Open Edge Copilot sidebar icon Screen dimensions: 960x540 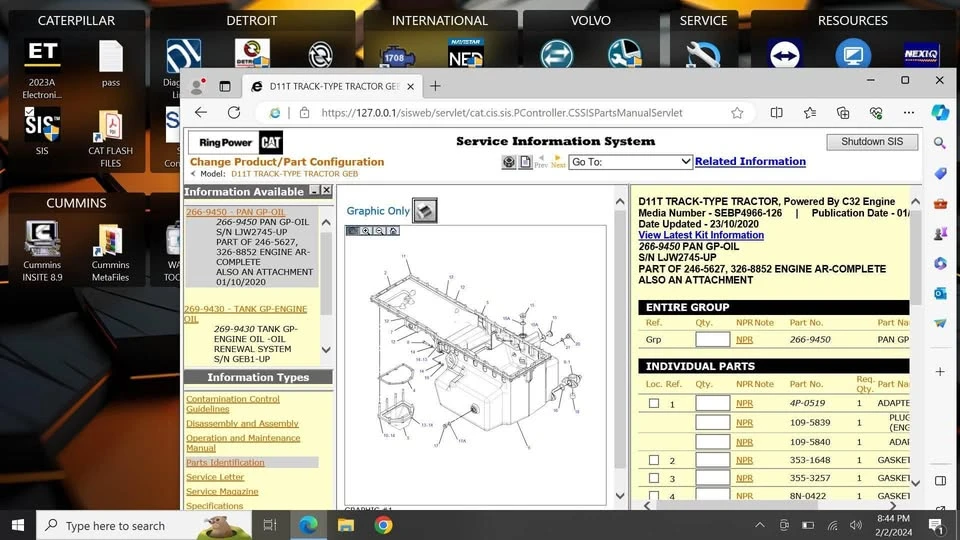pyautogui.click(x=940, y=113)
